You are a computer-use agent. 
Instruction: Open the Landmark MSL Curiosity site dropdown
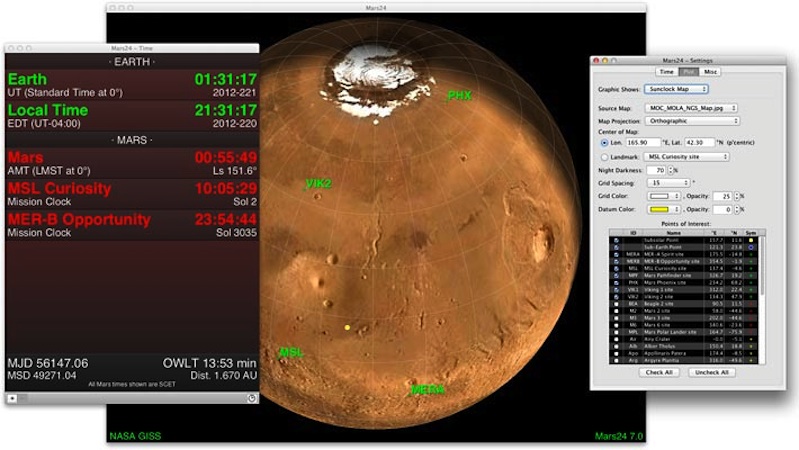(x=686, y=157)
